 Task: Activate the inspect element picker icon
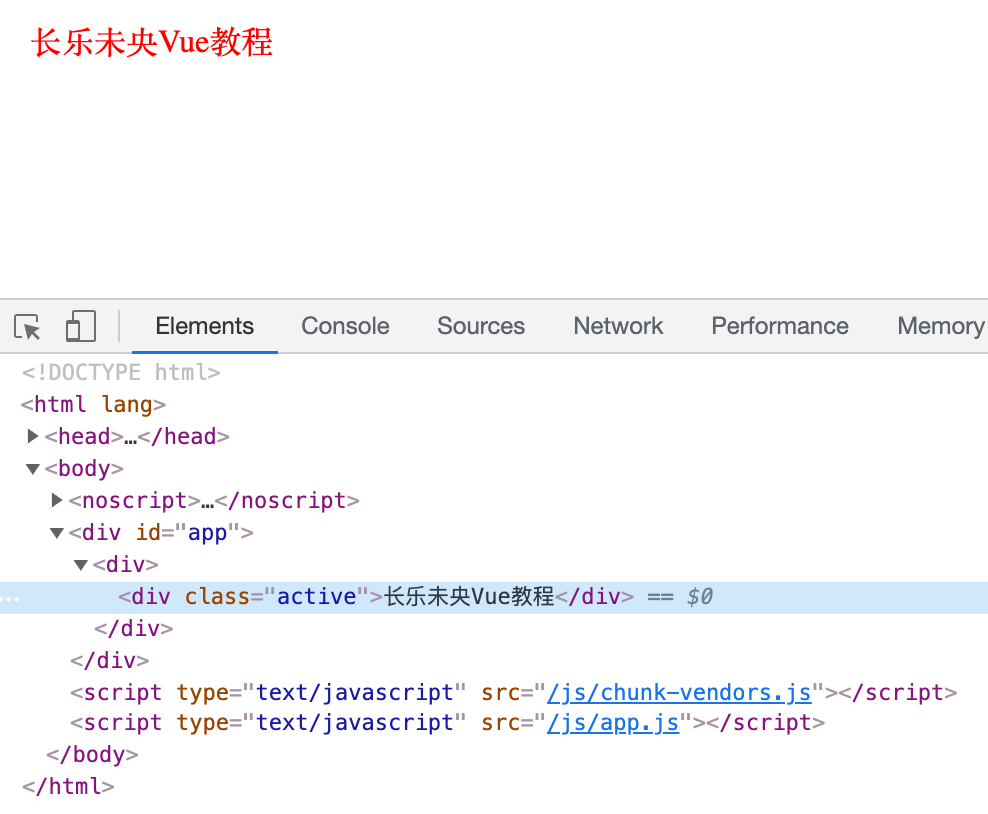tap(27, 326)
